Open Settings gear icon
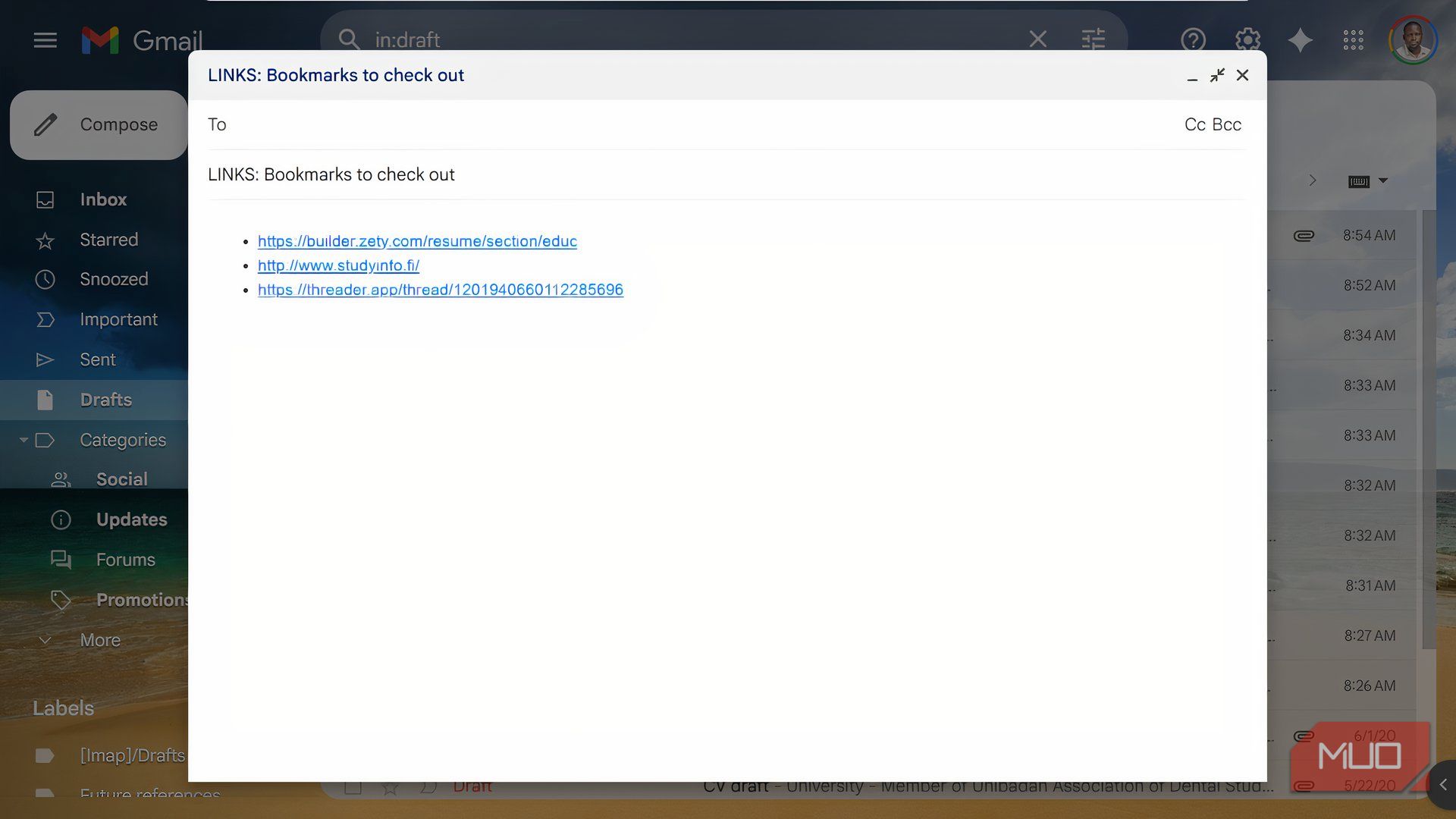 pos(1247,39)
